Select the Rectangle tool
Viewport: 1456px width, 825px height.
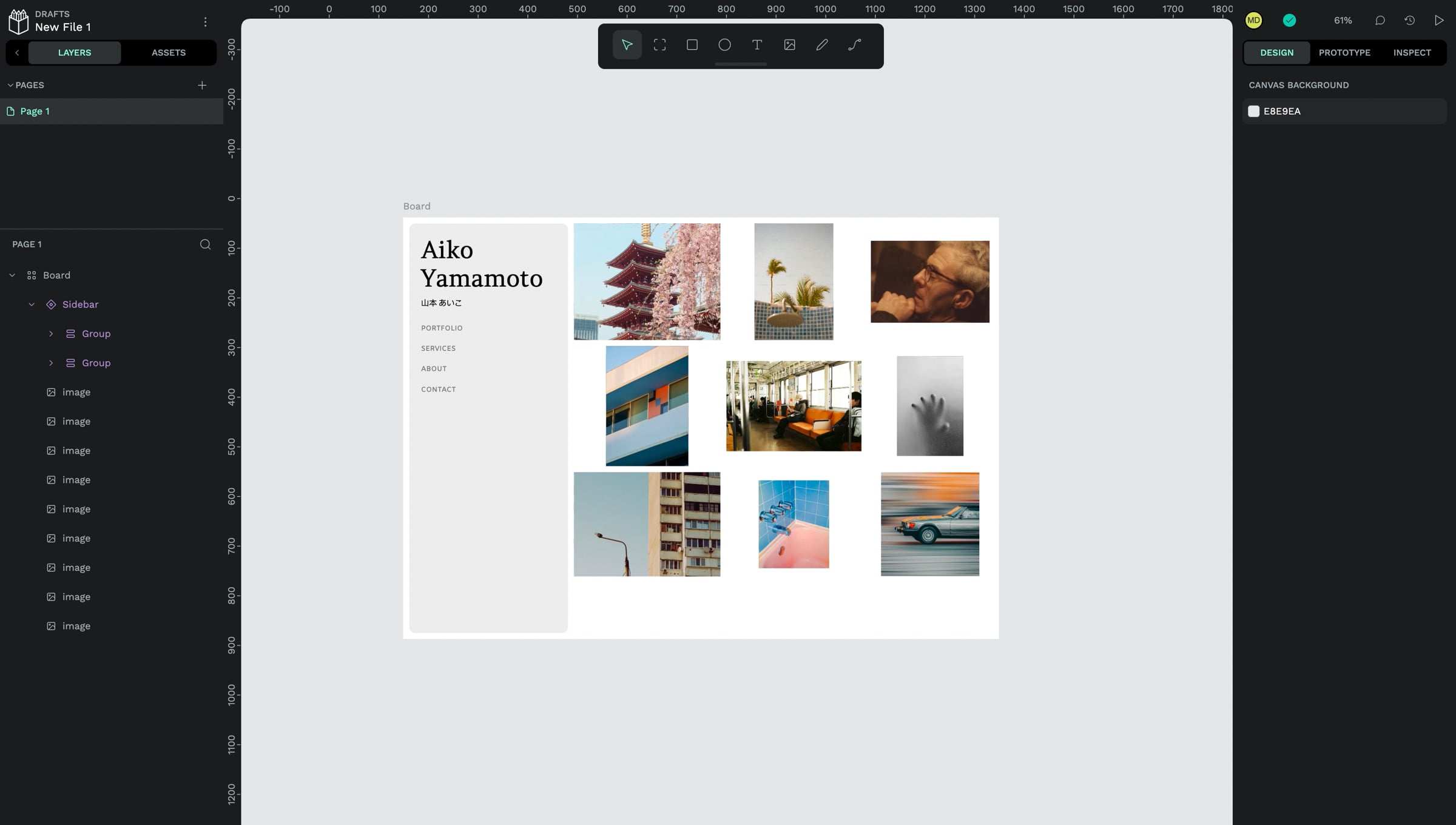click(x=692, y=45)
